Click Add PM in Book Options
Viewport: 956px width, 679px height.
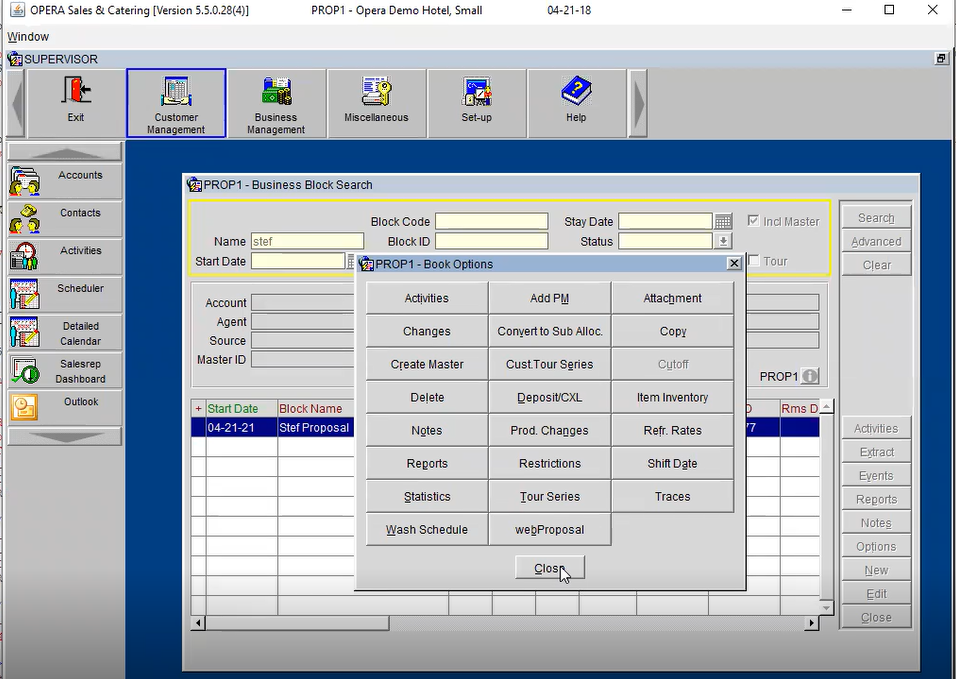tap(549, 298)
